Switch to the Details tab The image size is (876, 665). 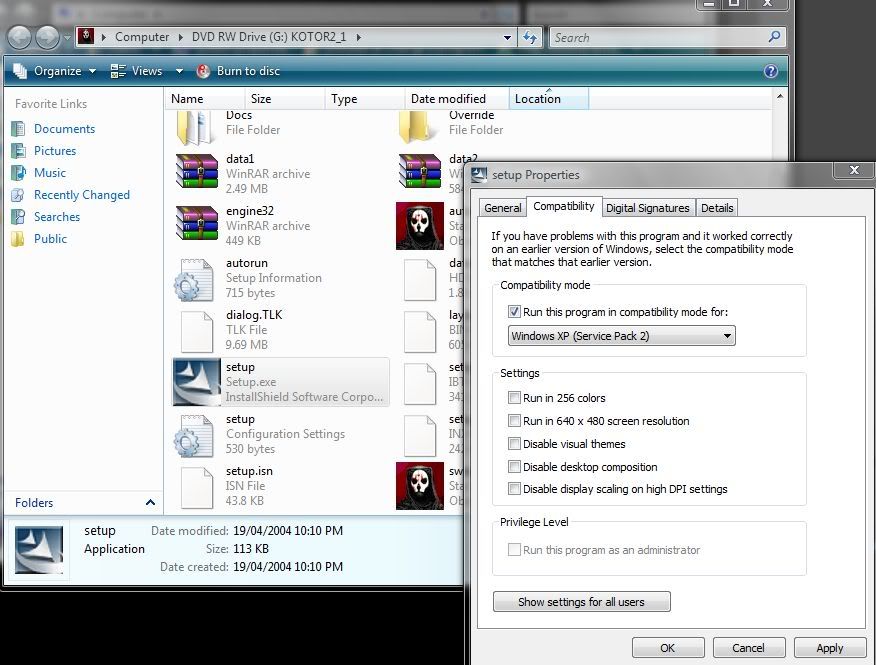click(x=717, y=208)
